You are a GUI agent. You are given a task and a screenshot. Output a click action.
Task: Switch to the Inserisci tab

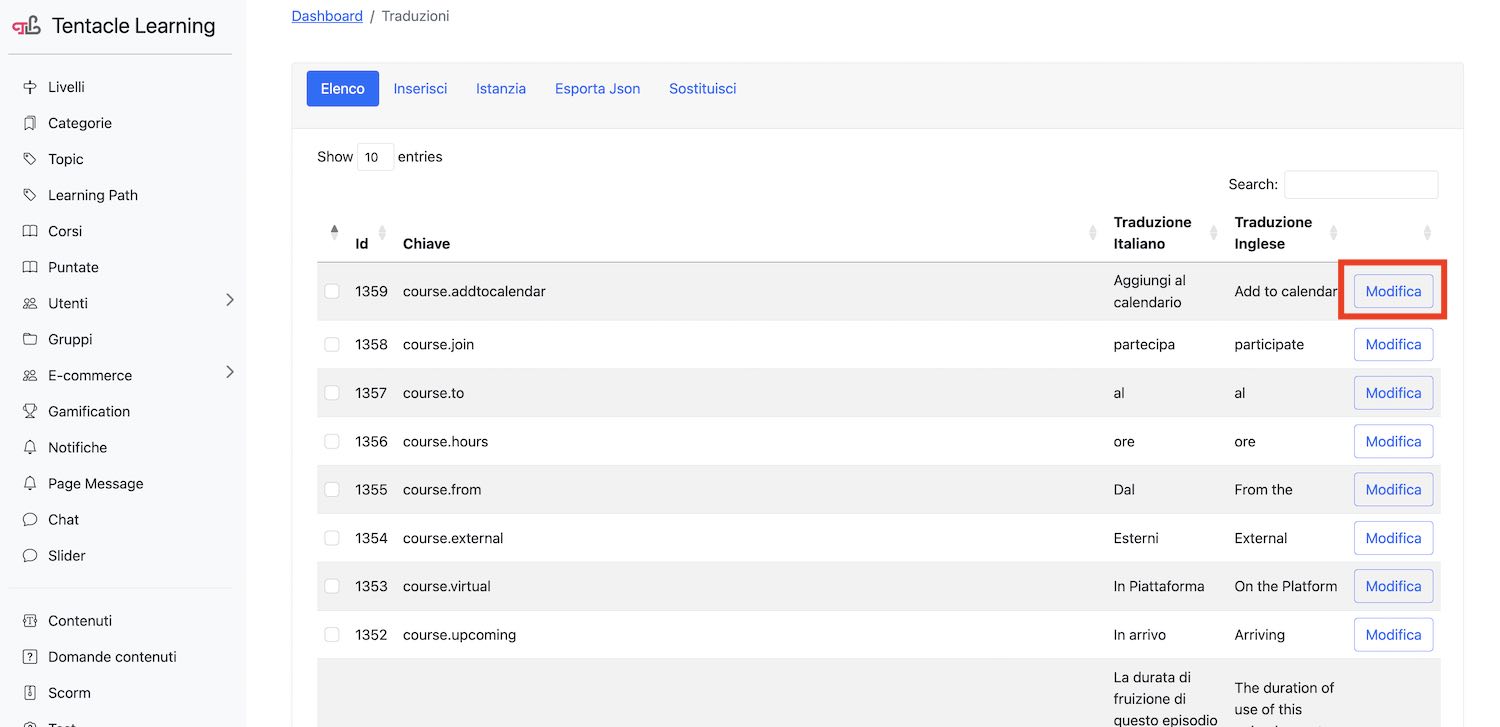pos(420,88)
